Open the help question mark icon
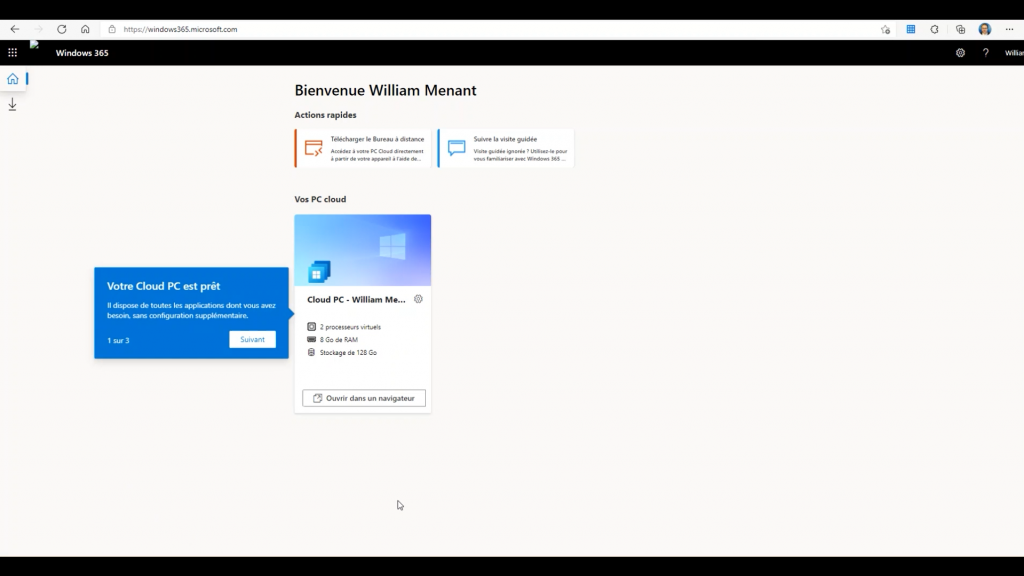The width and height of the screenshot is (1024, 576). point(985,53)
